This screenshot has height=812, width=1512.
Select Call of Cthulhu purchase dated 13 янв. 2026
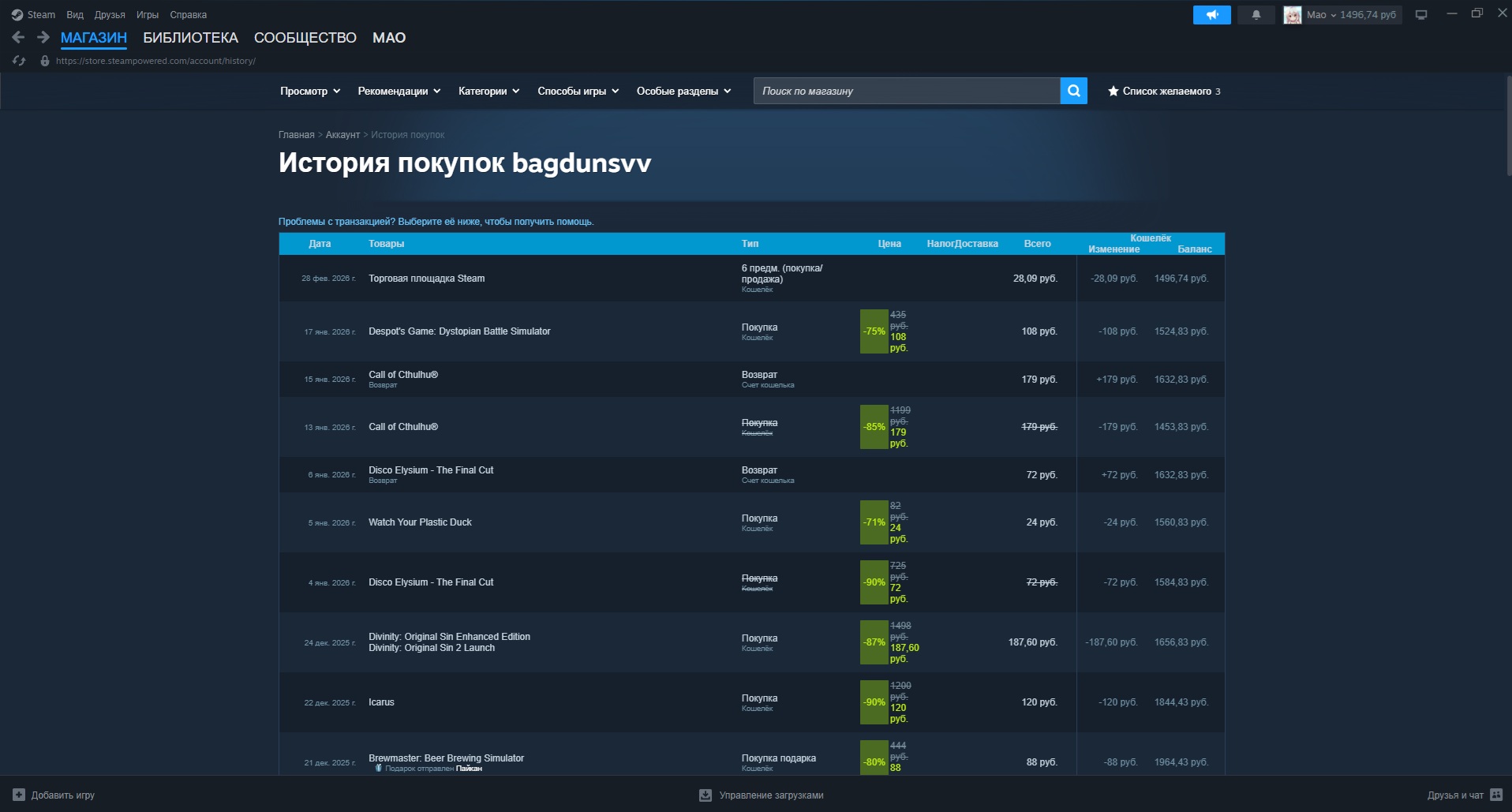click(x=751, y=427)
